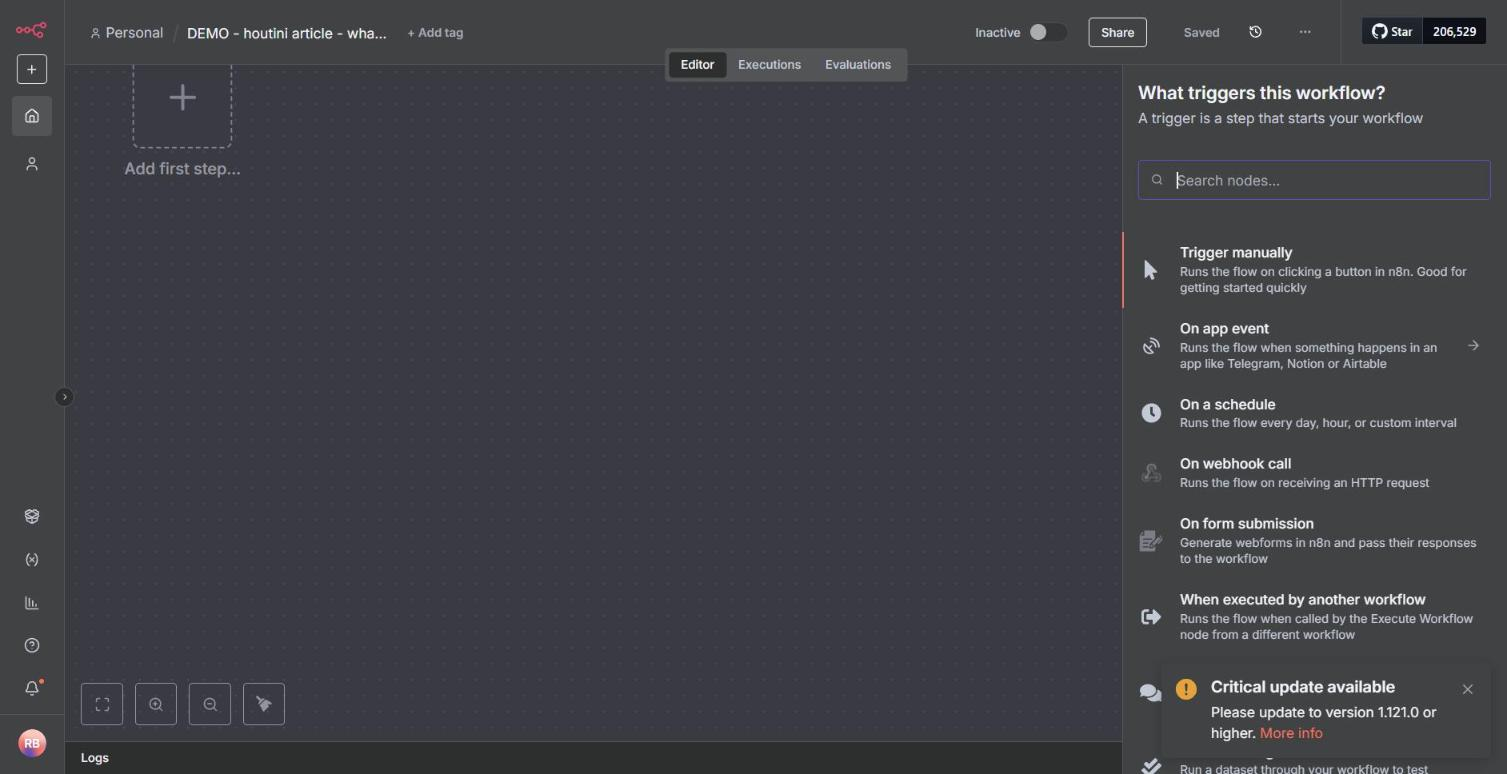Open the Insights chart icon in sidebar
1507x774 pixels.
click(32, 603)
